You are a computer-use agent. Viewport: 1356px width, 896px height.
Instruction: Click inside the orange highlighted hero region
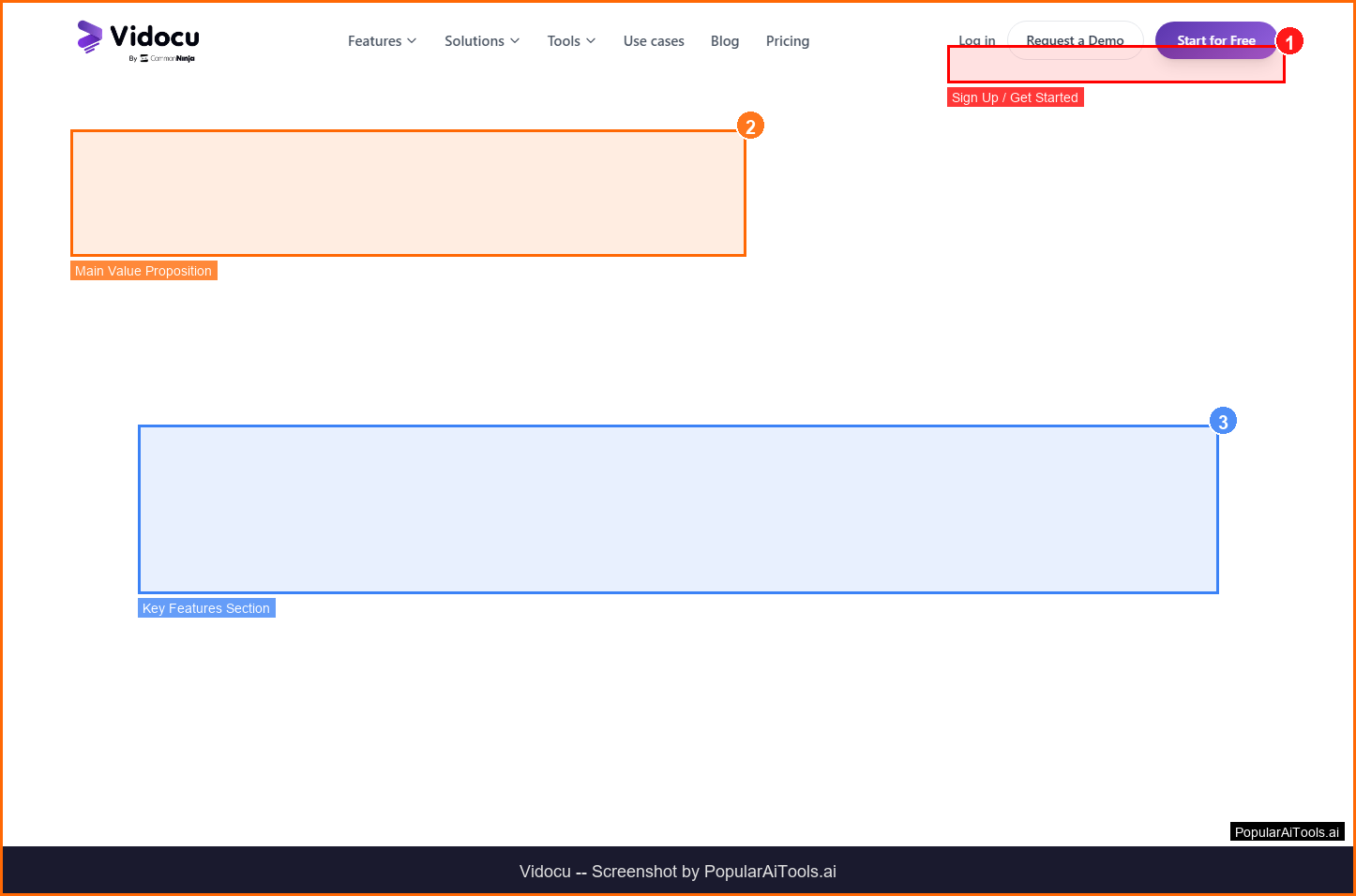coord(408,193)
